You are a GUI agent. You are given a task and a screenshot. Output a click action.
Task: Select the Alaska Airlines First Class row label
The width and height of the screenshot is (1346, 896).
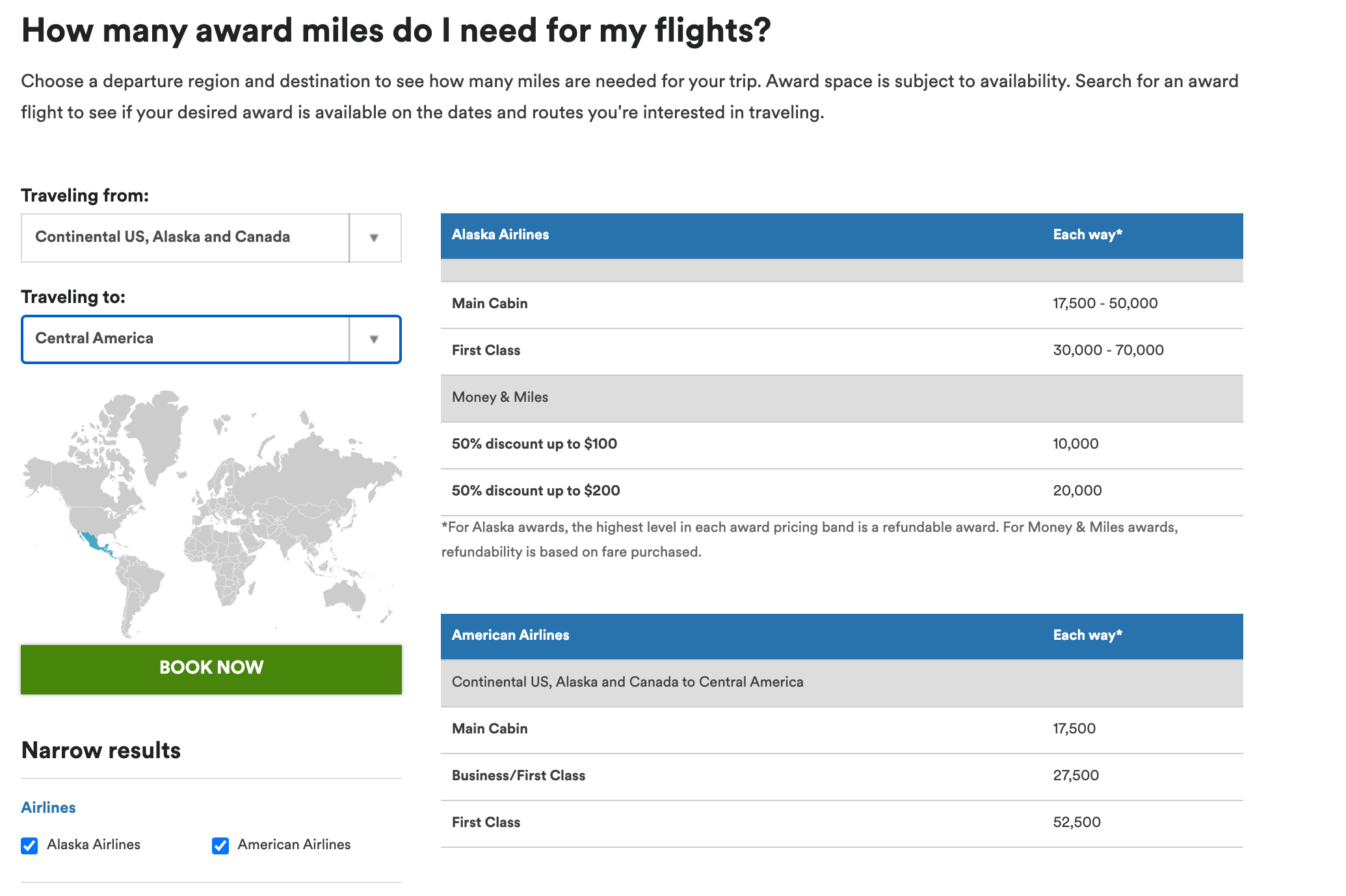(x=486, y=350)
